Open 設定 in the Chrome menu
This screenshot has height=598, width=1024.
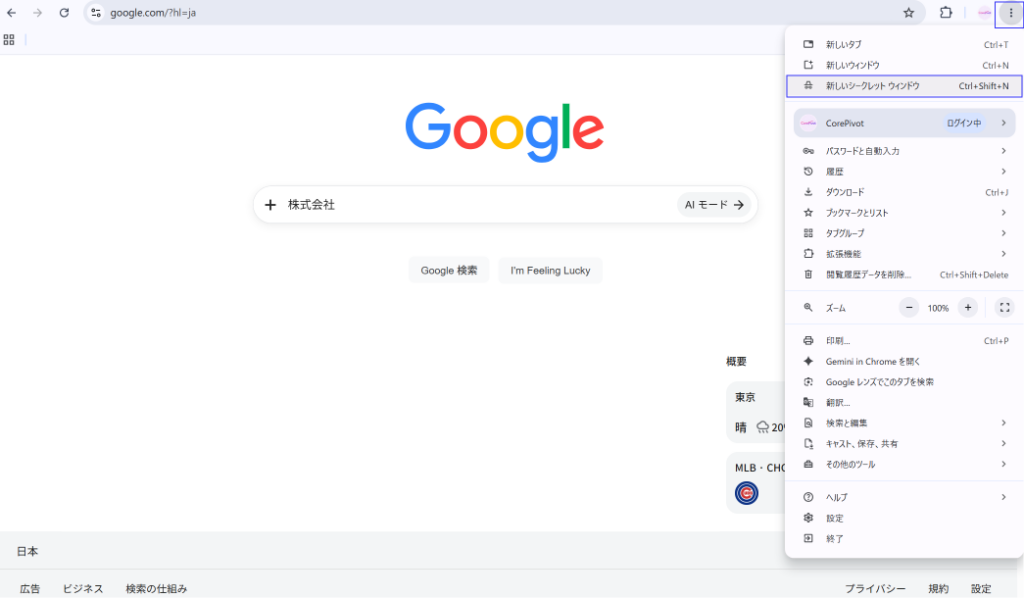pyautogui.click(x=904, y=518)
